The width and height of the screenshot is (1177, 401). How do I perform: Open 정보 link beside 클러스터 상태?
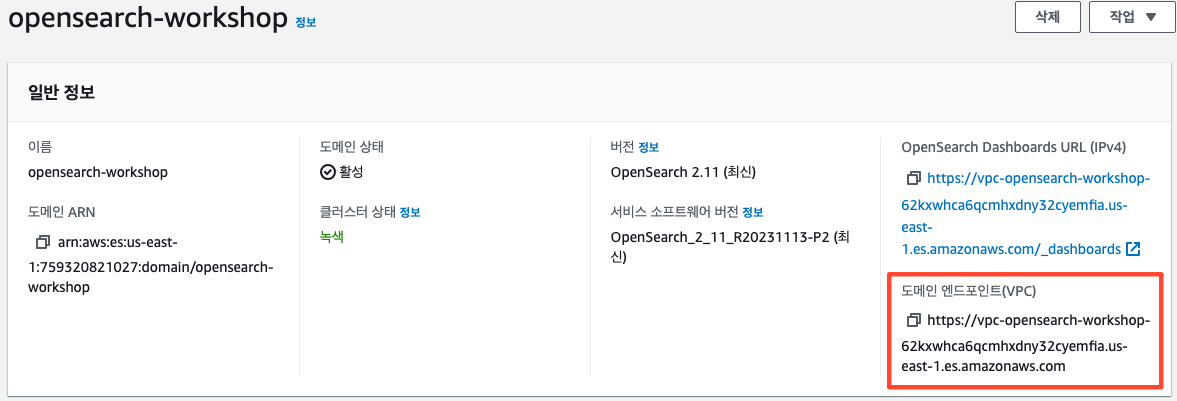[410, 212]
